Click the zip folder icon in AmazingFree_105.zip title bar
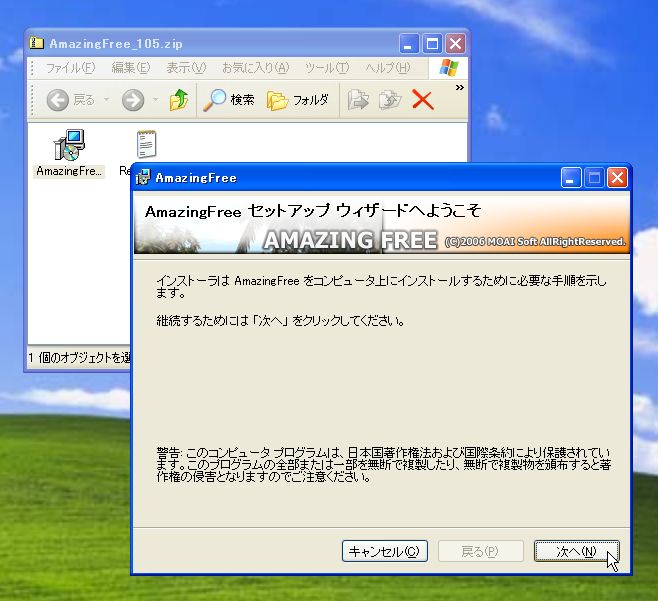The width and height of the screenshot is (658, 601). 37,43
